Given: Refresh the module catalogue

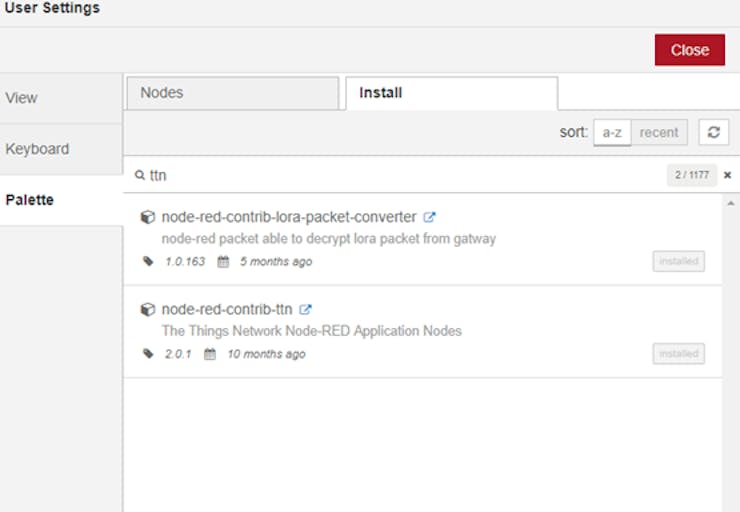Looking at the screenshot, I should [714, 132].
